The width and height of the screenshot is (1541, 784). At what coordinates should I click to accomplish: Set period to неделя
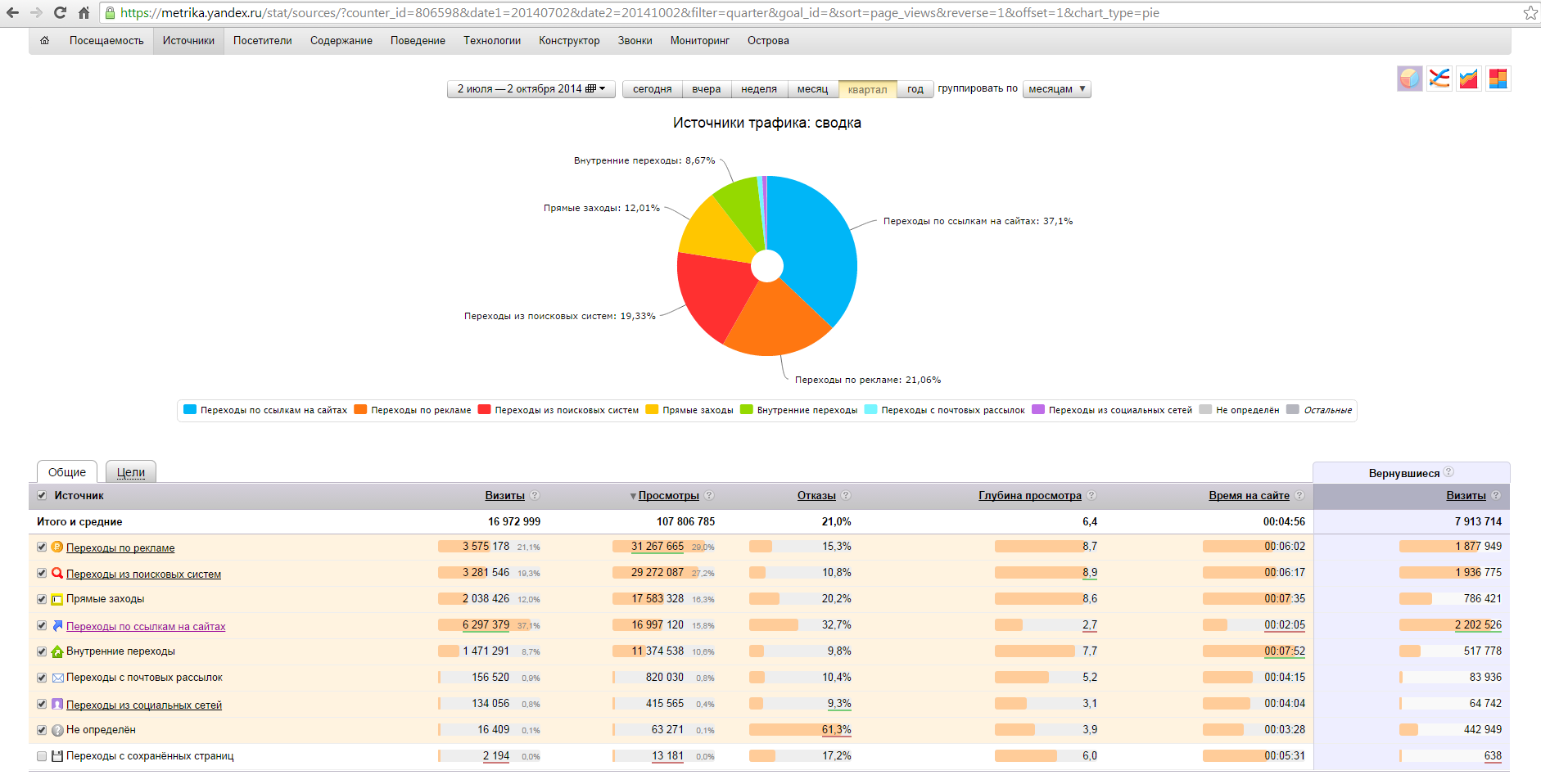[759, 88]
